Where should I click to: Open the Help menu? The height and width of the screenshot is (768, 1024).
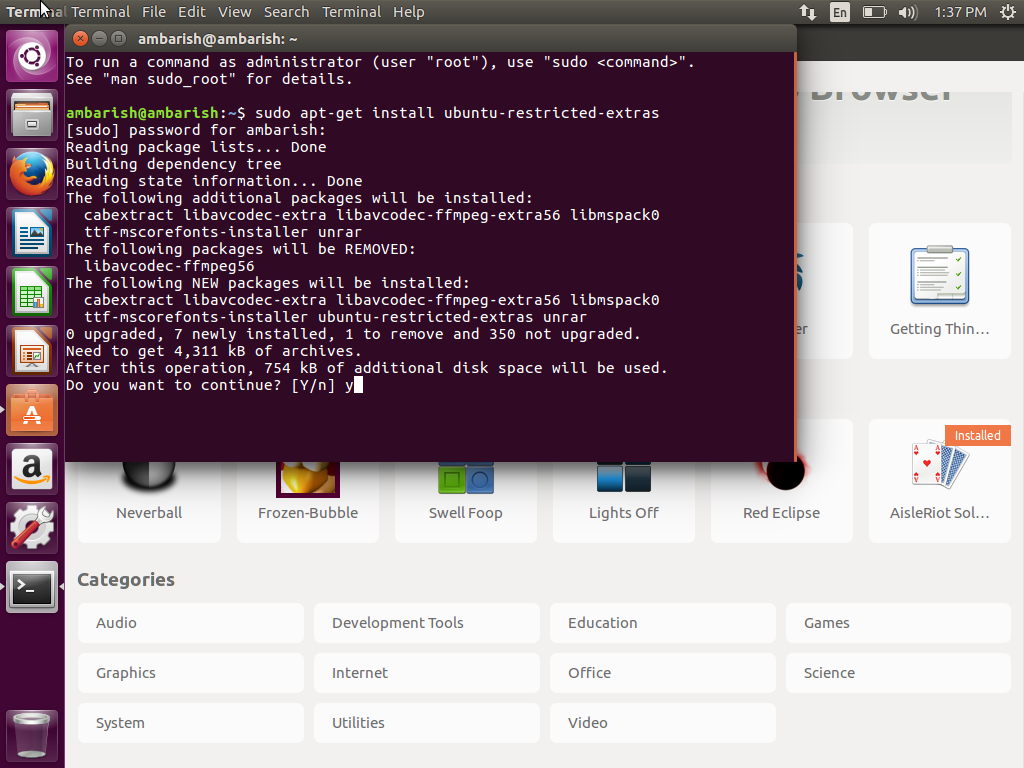[x=409, y=12]
